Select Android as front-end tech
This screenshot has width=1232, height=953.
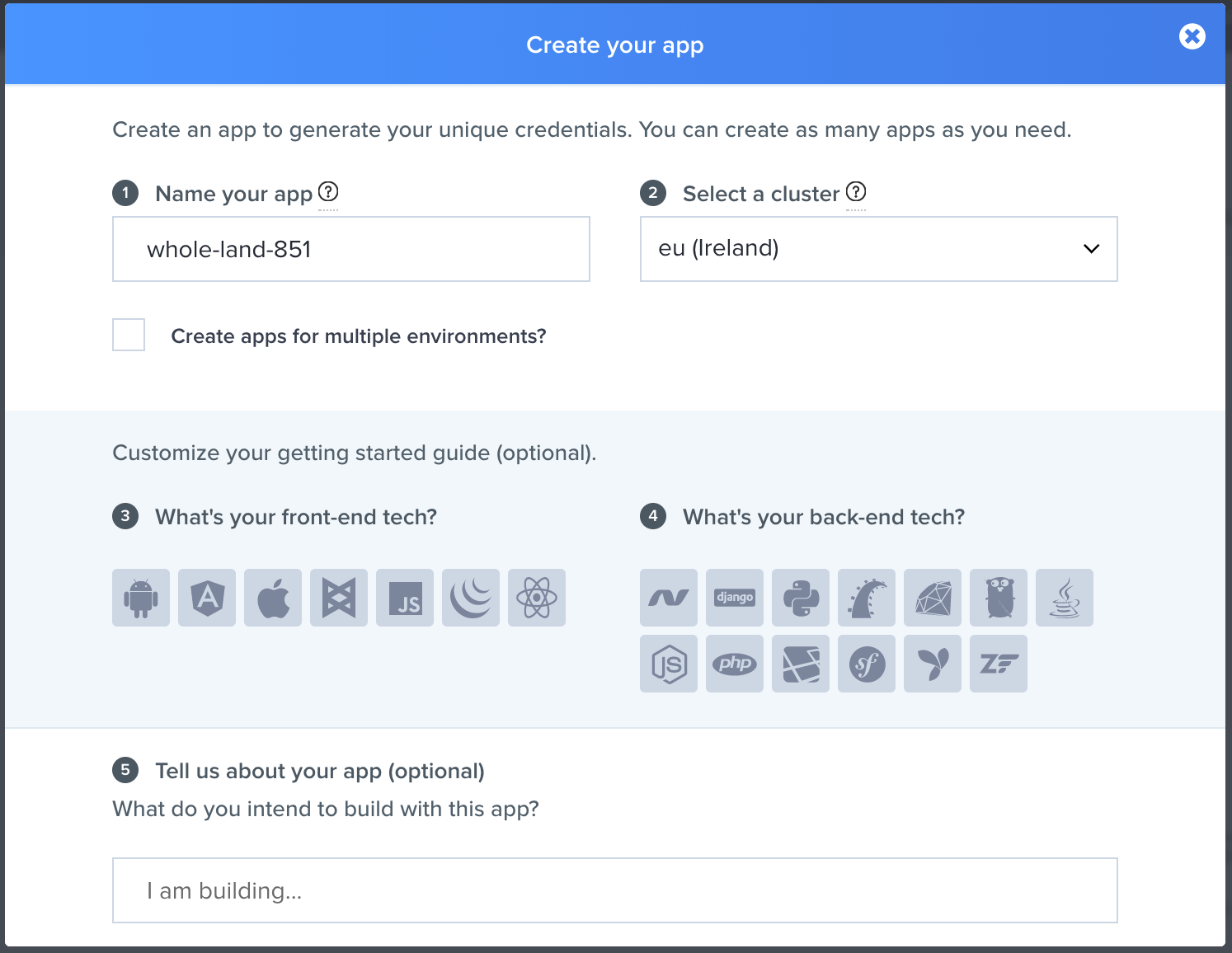pyautogui.click(x=141, y=598)
